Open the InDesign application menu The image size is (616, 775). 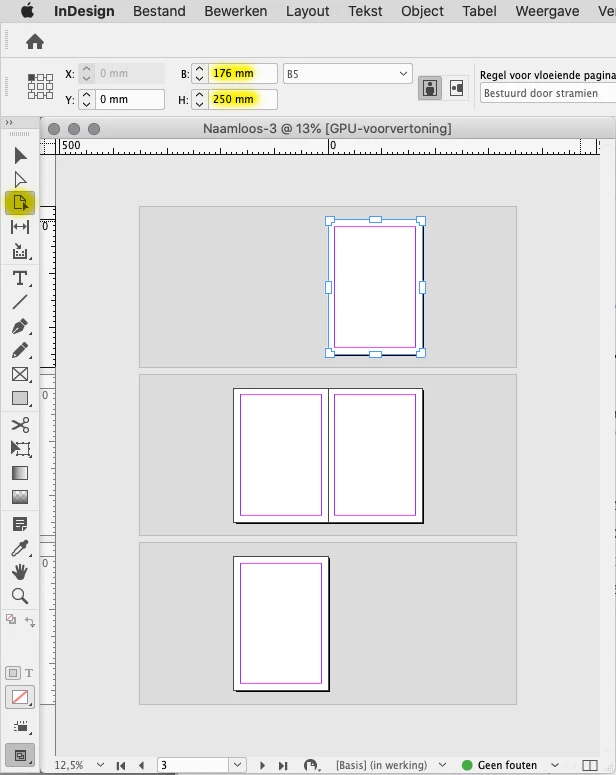(84, 11)
